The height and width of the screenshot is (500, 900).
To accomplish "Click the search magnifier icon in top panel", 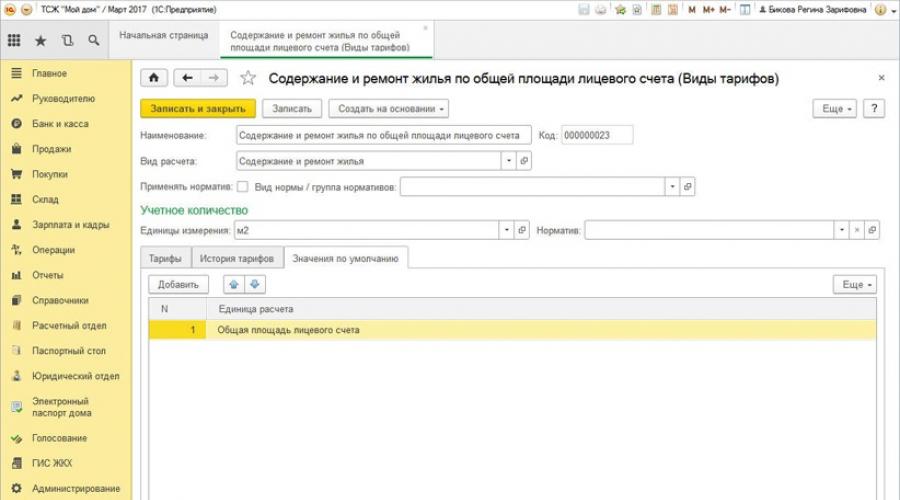I will click(x=93, y=41).
